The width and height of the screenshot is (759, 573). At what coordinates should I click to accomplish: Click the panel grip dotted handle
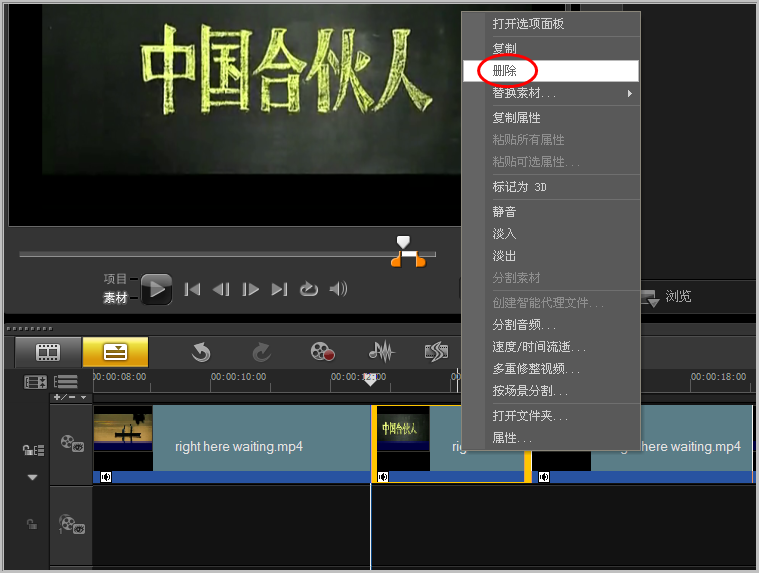pyautogui.click(x=30, y=329)
